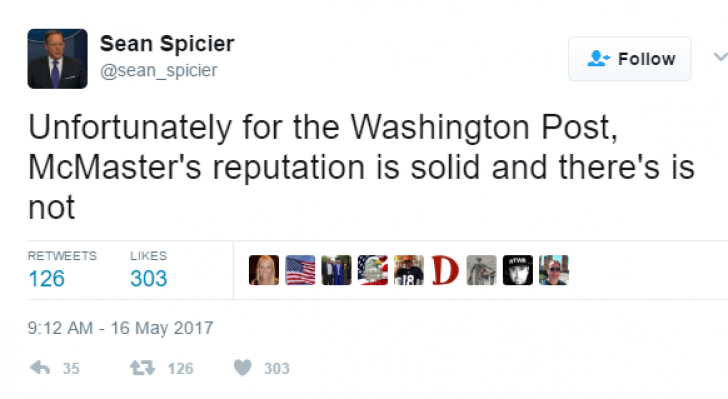Open Sean Spicier's profile picture

click(x=58, y=59)
